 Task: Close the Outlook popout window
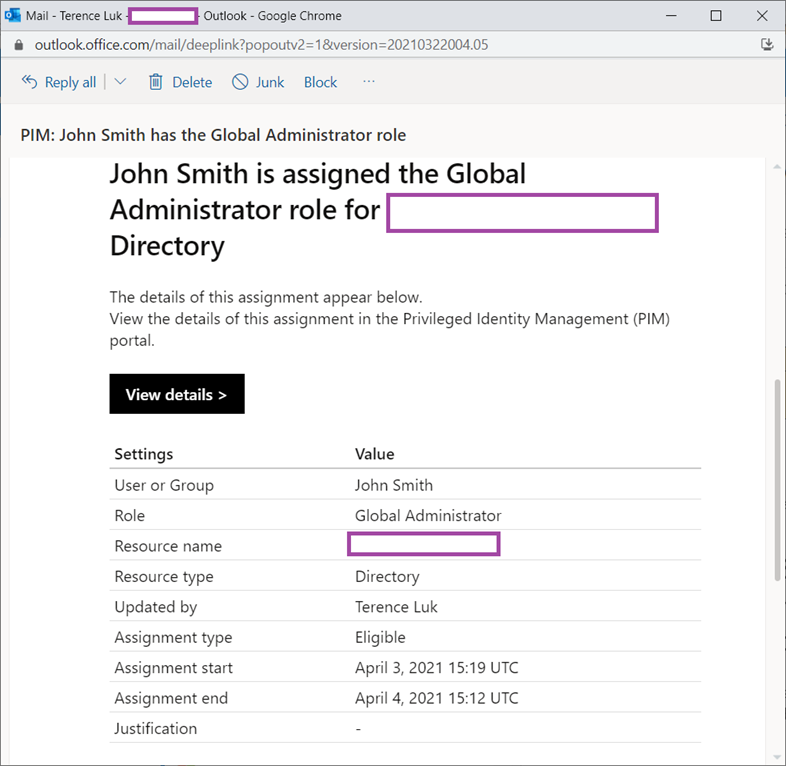click(762, 16)
